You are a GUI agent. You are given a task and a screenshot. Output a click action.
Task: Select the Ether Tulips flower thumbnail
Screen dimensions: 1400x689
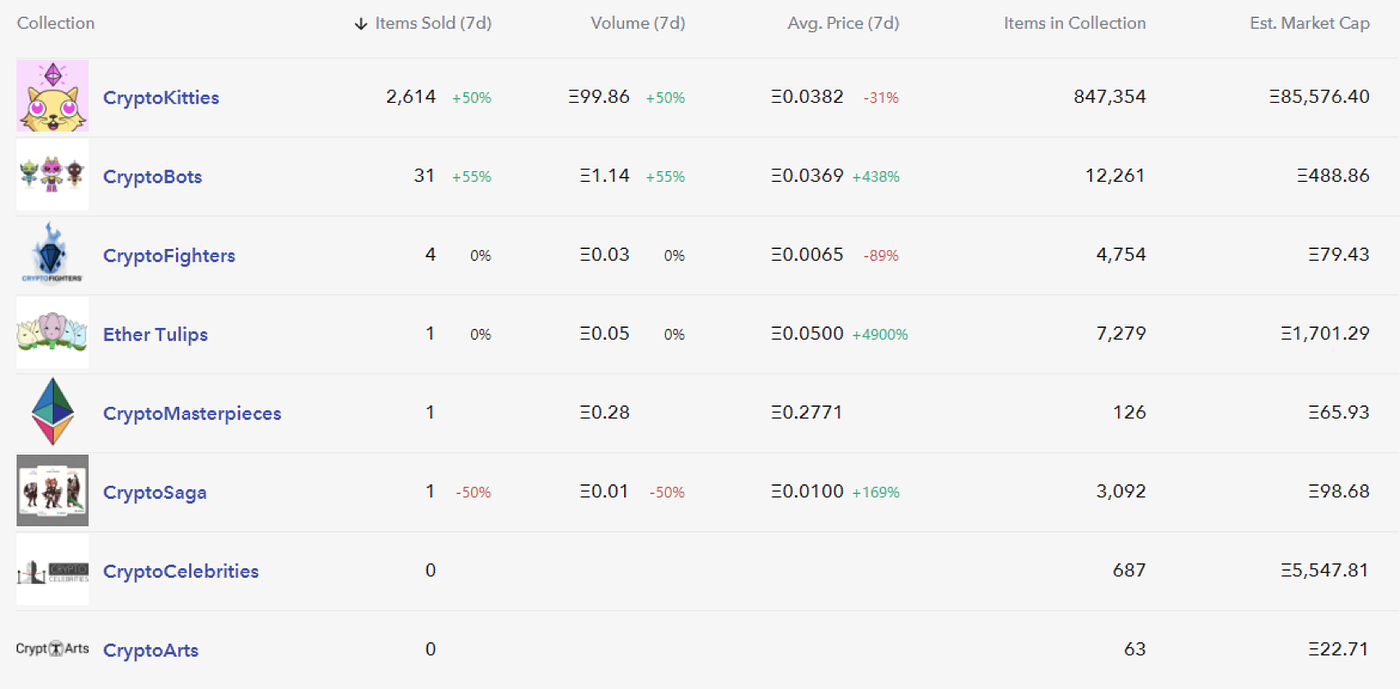(52, 333)
